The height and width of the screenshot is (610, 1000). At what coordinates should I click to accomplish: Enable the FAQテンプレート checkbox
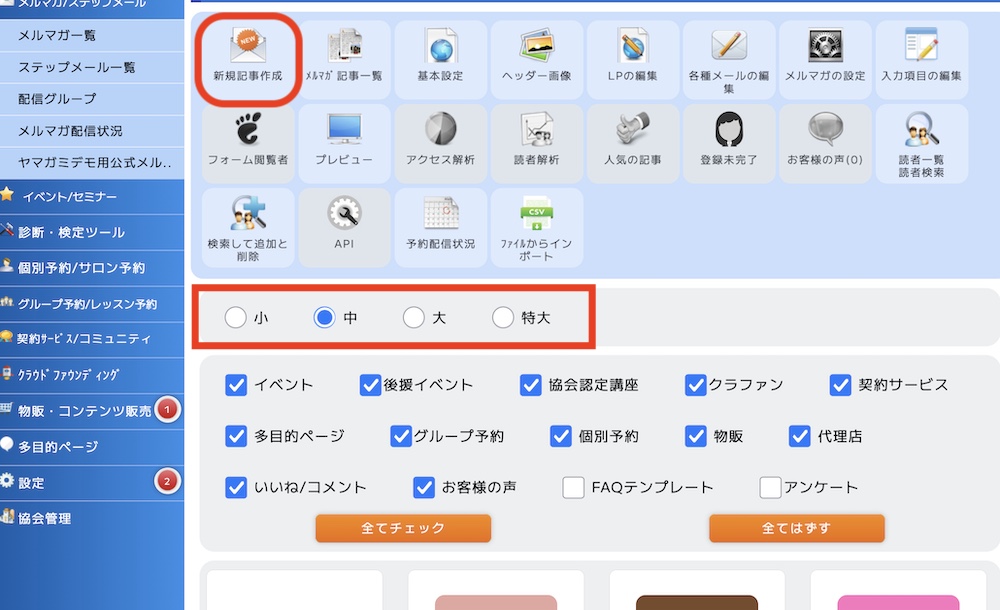(573, 488)
